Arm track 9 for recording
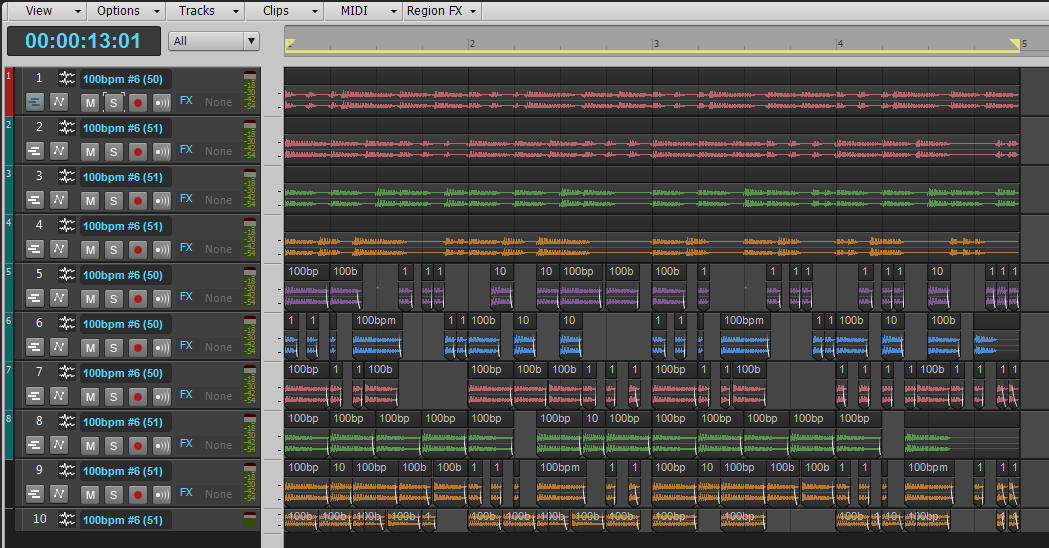Screen dimensions: 1049x548 pyautogui.click(x=138, y=494)
